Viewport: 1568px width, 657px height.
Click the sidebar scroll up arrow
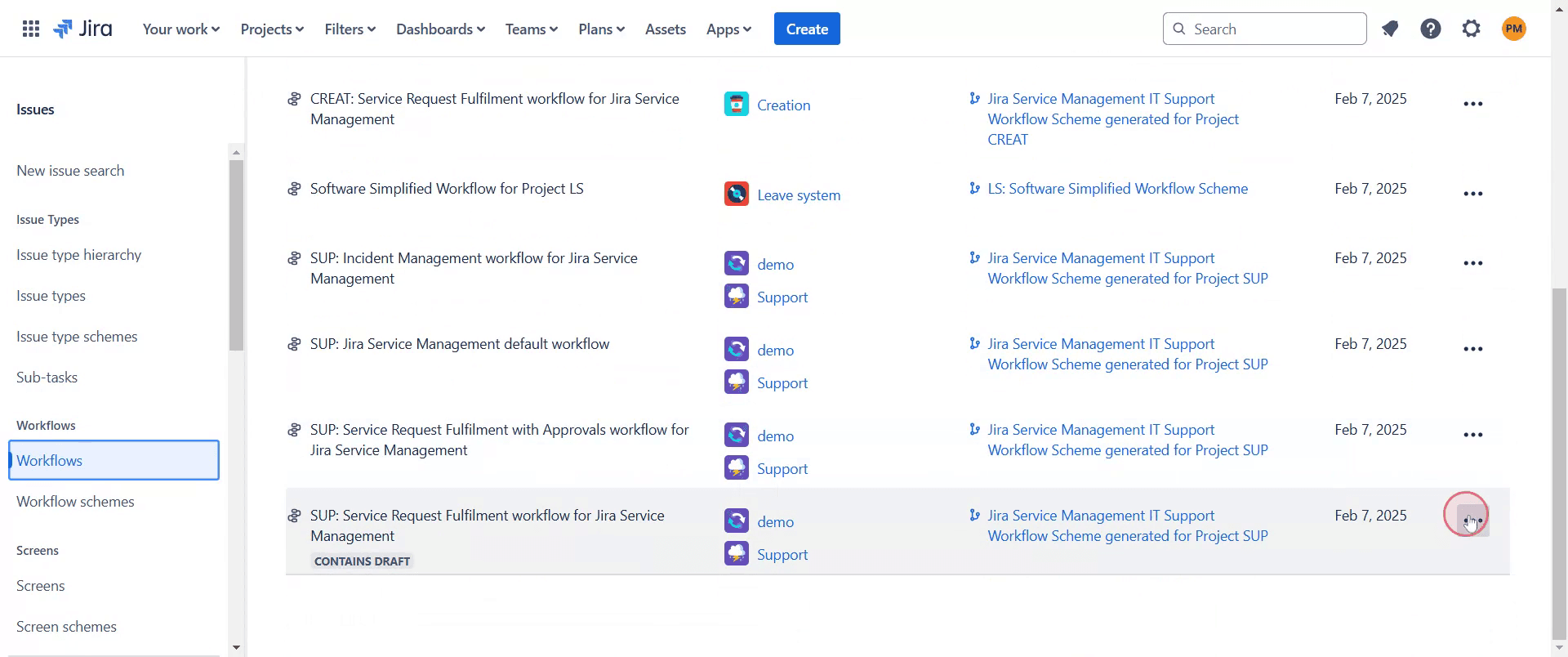click(236, 152)
